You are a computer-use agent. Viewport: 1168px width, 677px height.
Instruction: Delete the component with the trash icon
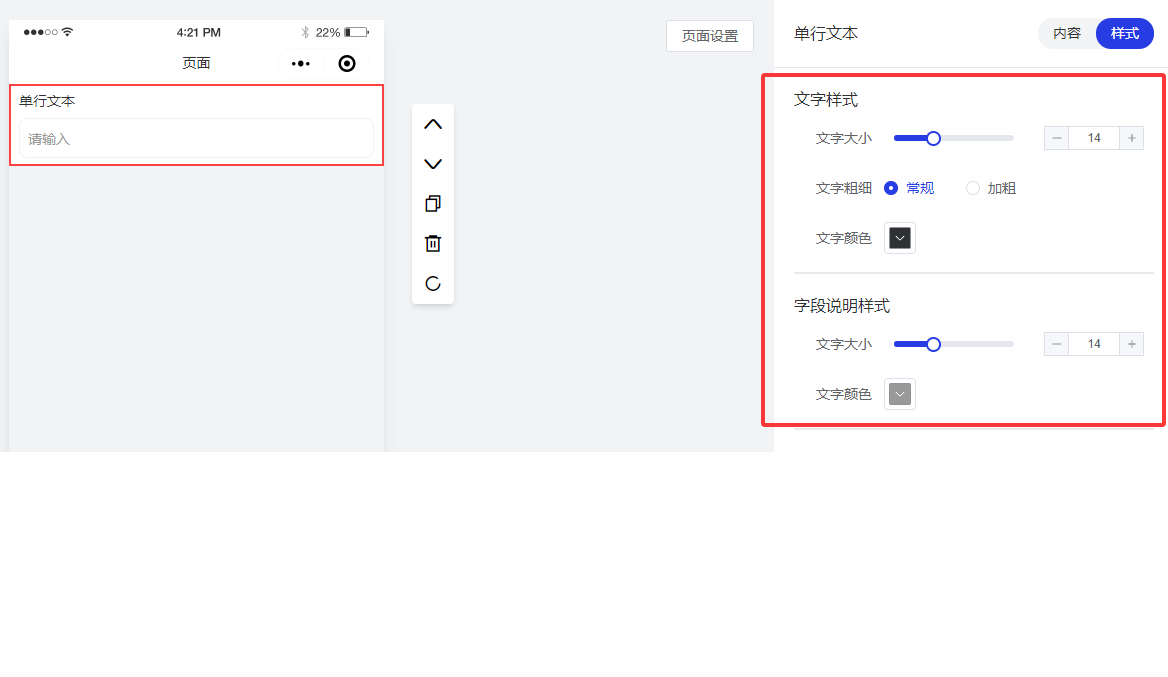pos(433,244)
